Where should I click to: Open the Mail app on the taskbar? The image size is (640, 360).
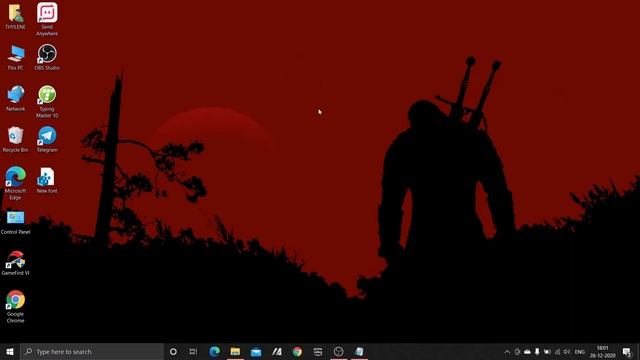click(x=256, y=351)
